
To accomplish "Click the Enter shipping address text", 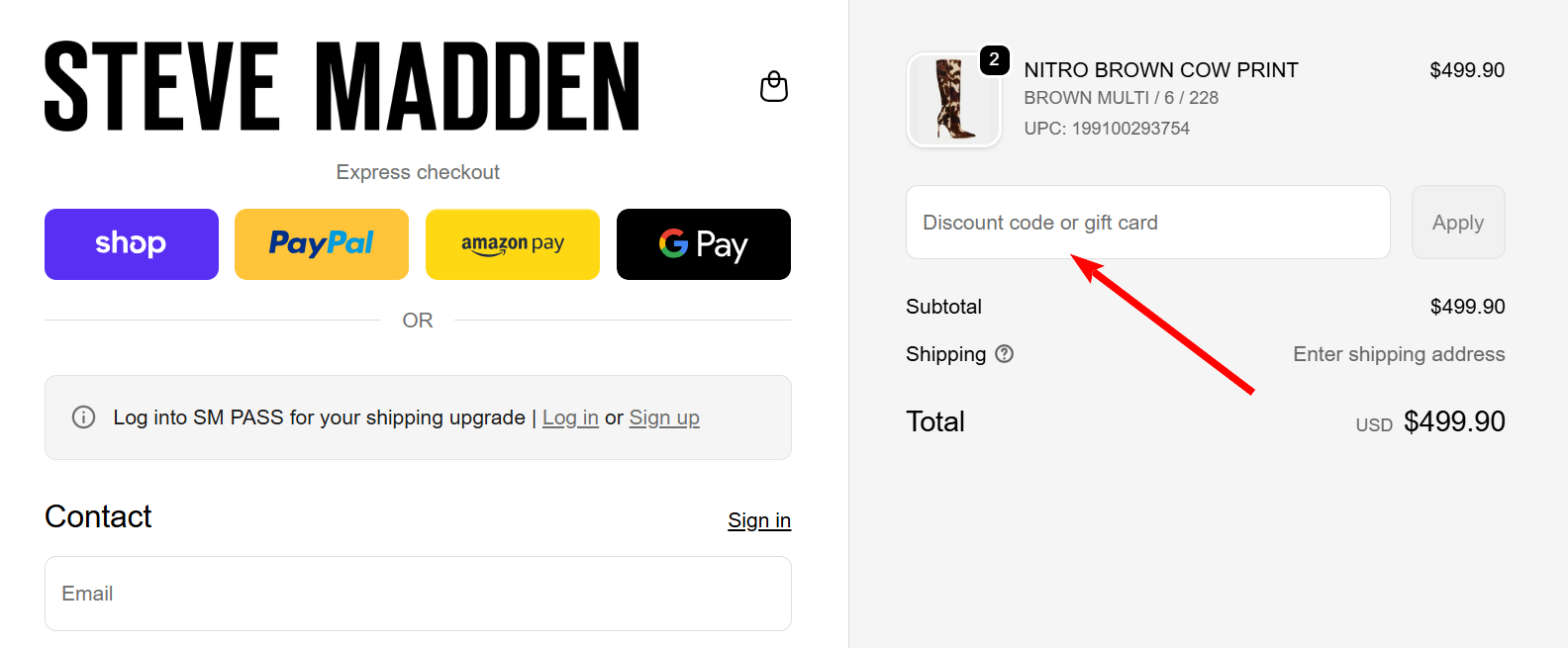I will pyautogui.click(x=1399, y=354).
